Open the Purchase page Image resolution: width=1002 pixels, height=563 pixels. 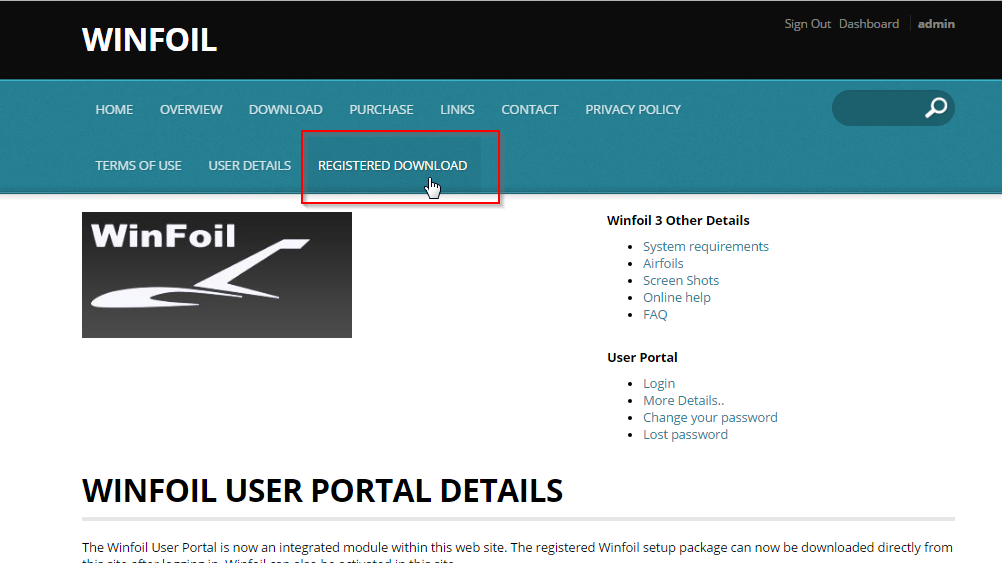click(382, 109)
